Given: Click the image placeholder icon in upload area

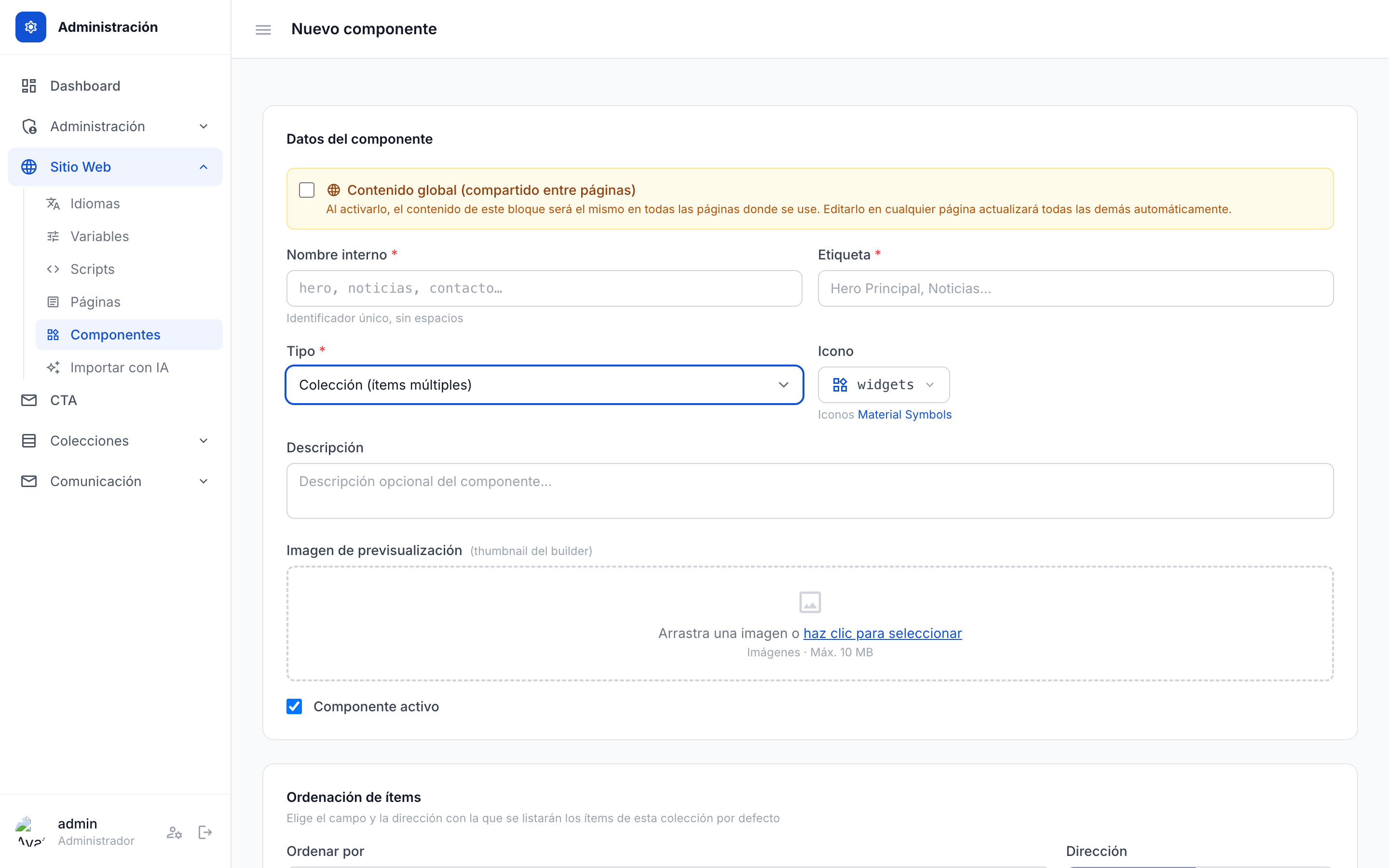Looking at the screenshot, I should tap(810, 602).
